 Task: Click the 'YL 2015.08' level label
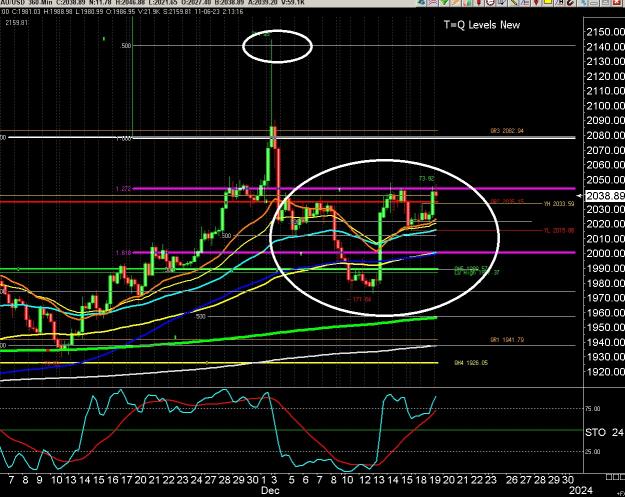click(559, 230)
